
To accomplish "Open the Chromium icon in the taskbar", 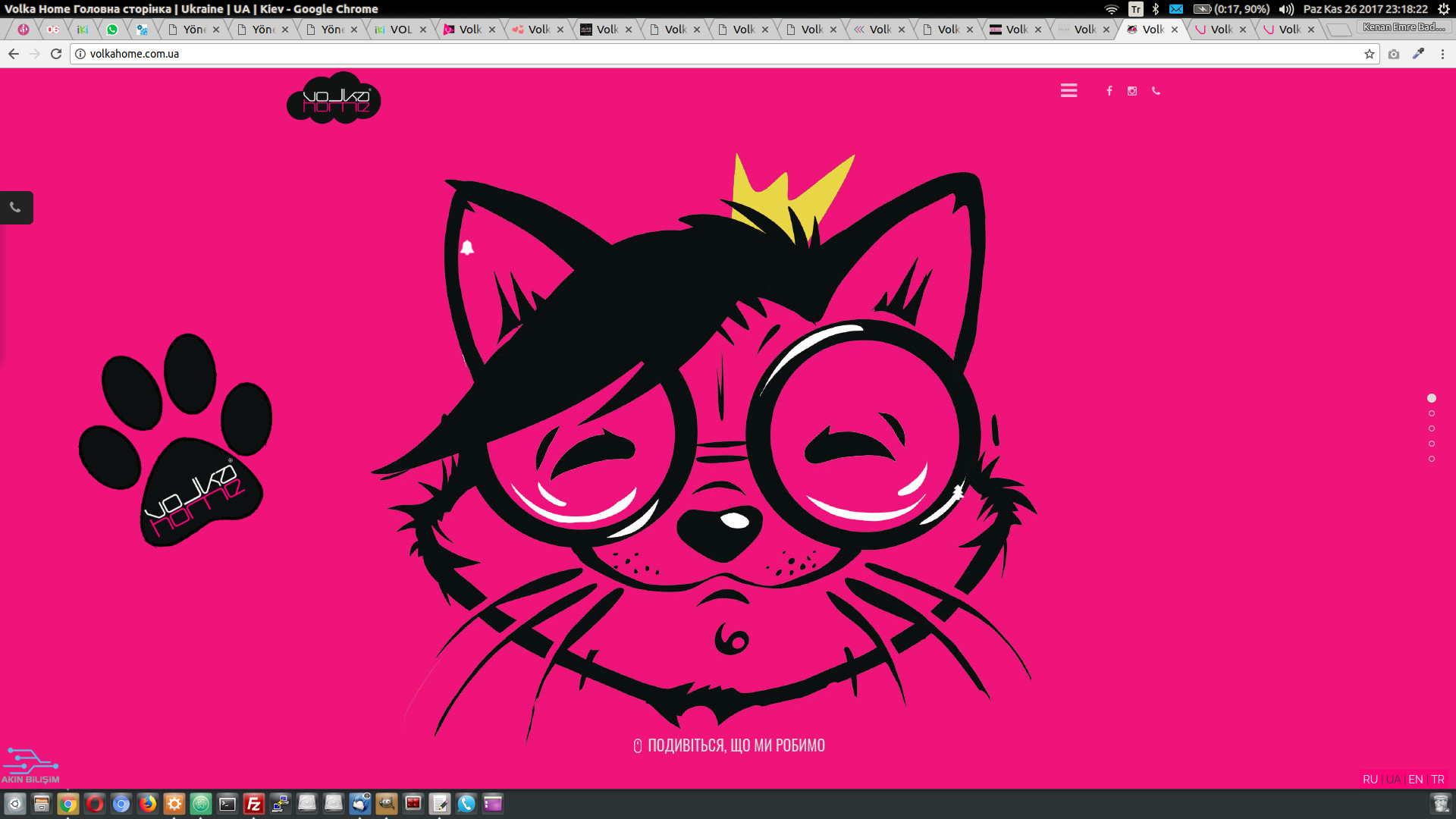I will coord(121,804).
